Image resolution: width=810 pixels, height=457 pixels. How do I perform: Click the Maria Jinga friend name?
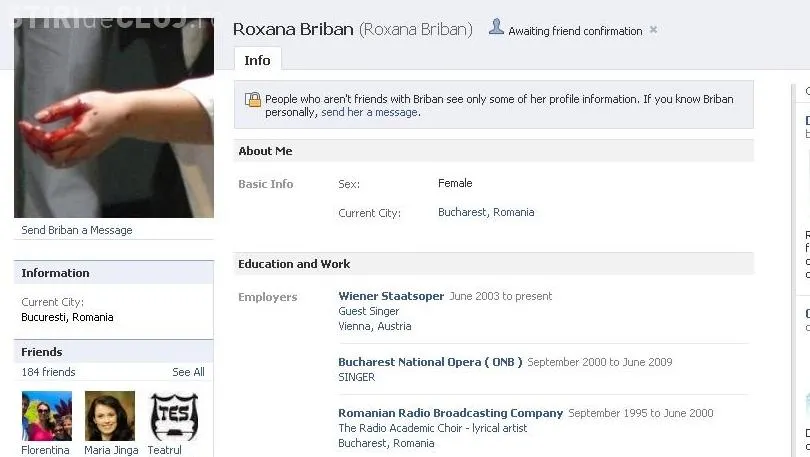coord(110,450)
